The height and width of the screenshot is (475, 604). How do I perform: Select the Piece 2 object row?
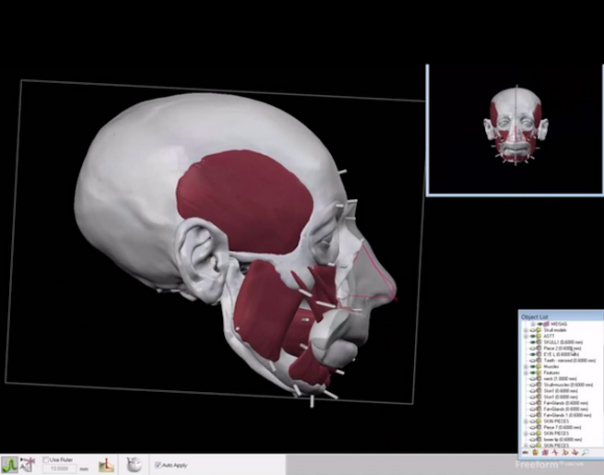[x=562, y=348]
